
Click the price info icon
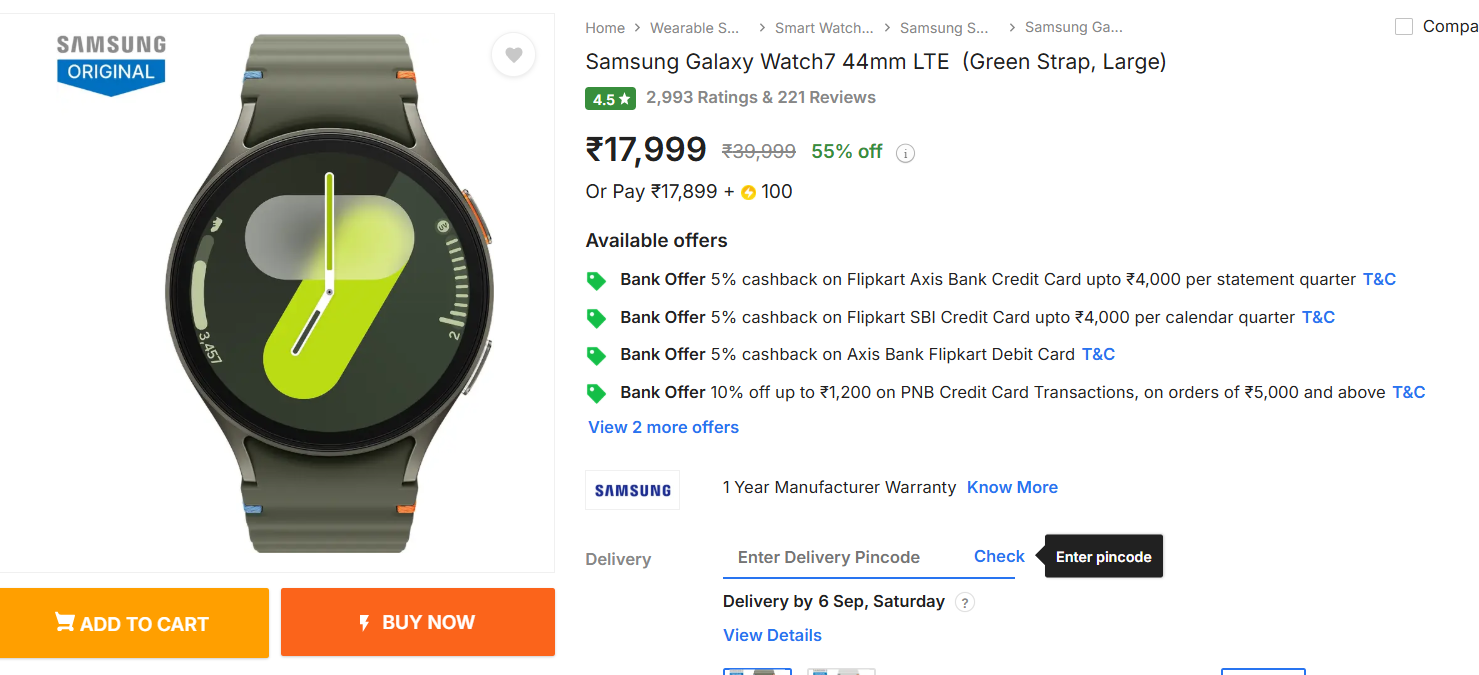[905, 153]
